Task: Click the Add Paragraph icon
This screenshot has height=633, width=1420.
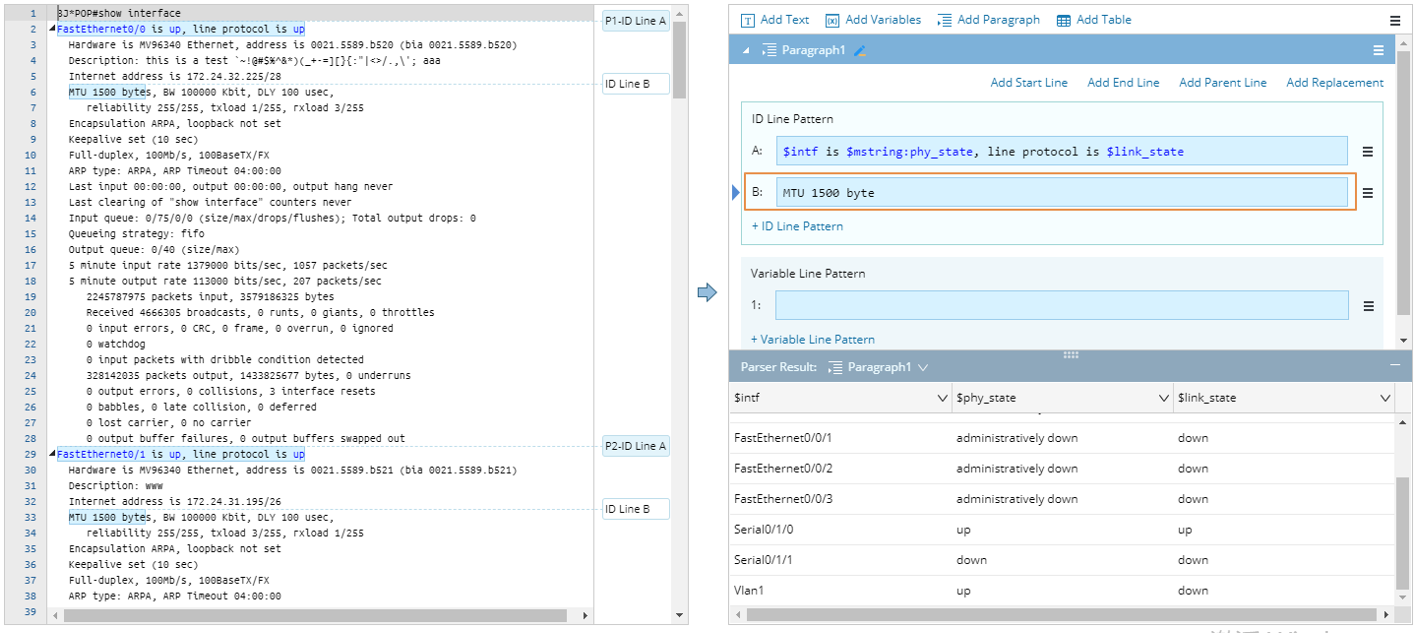Action: tap(944, 20)
